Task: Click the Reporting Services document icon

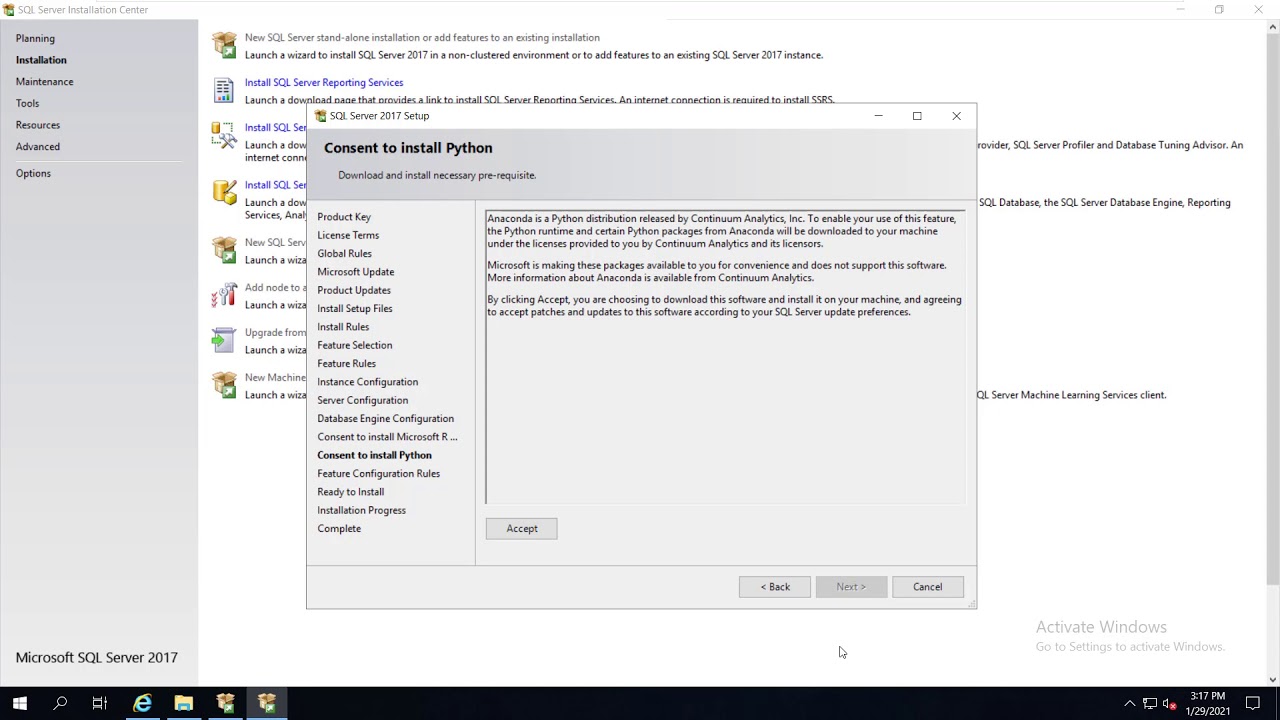Action: (x=224, y=90)
